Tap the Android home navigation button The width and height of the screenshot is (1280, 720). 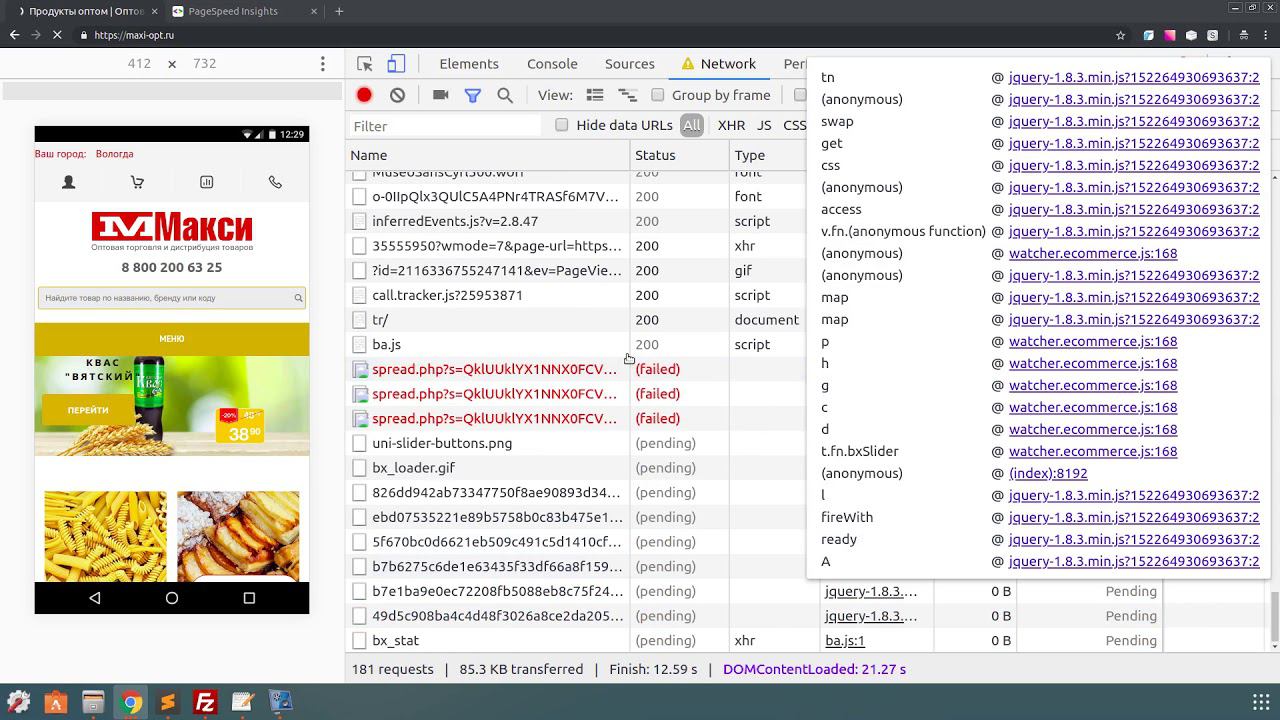[x=172, y=598]
